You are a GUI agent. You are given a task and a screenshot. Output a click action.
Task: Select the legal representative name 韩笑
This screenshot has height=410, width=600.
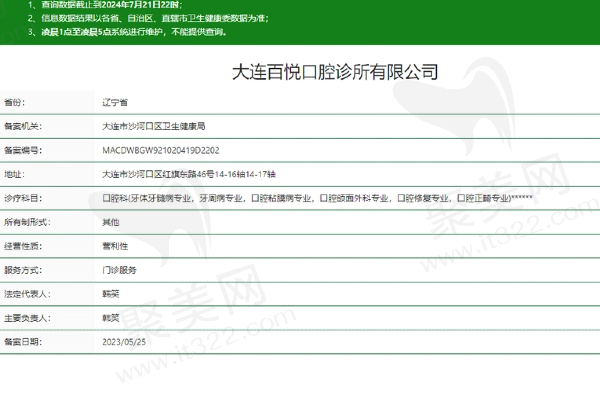(111, 294)
